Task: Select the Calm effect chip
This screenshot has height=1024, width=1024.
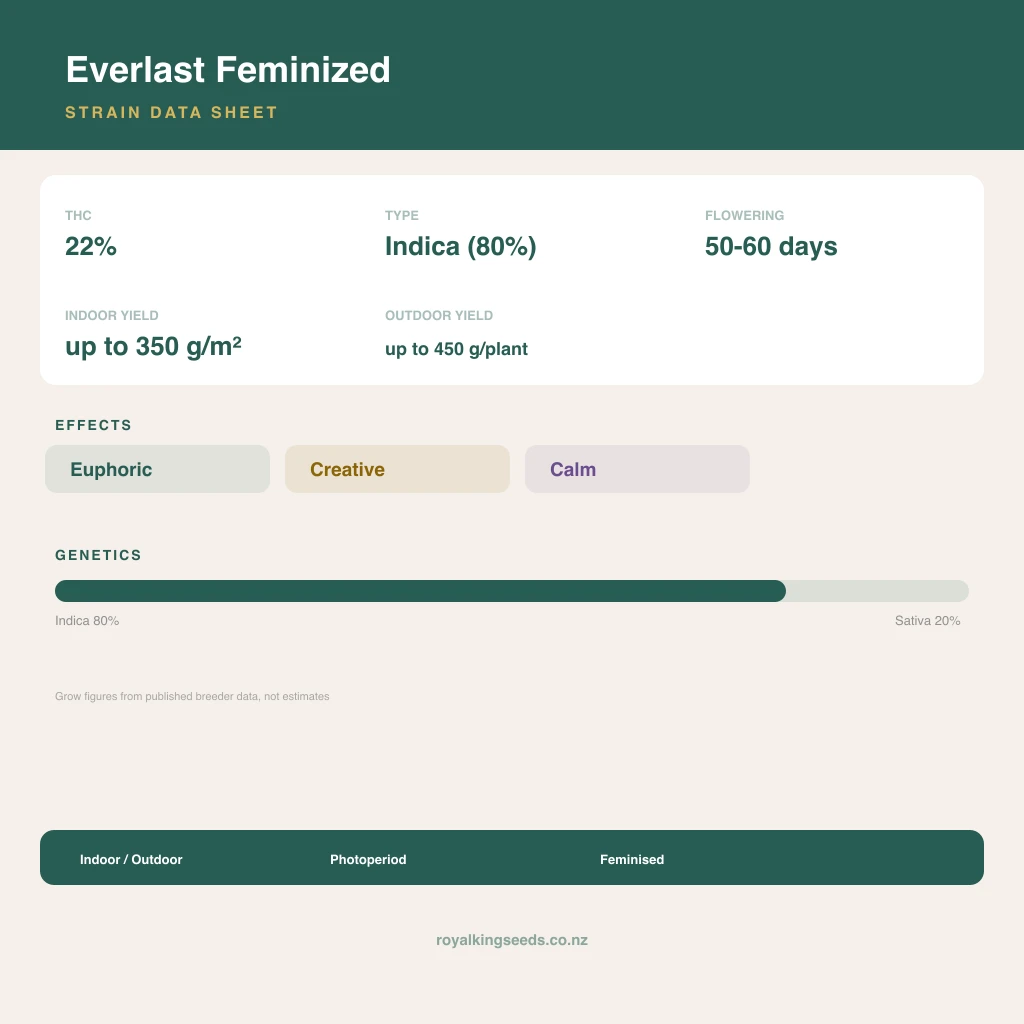Action: click(637, 469)
